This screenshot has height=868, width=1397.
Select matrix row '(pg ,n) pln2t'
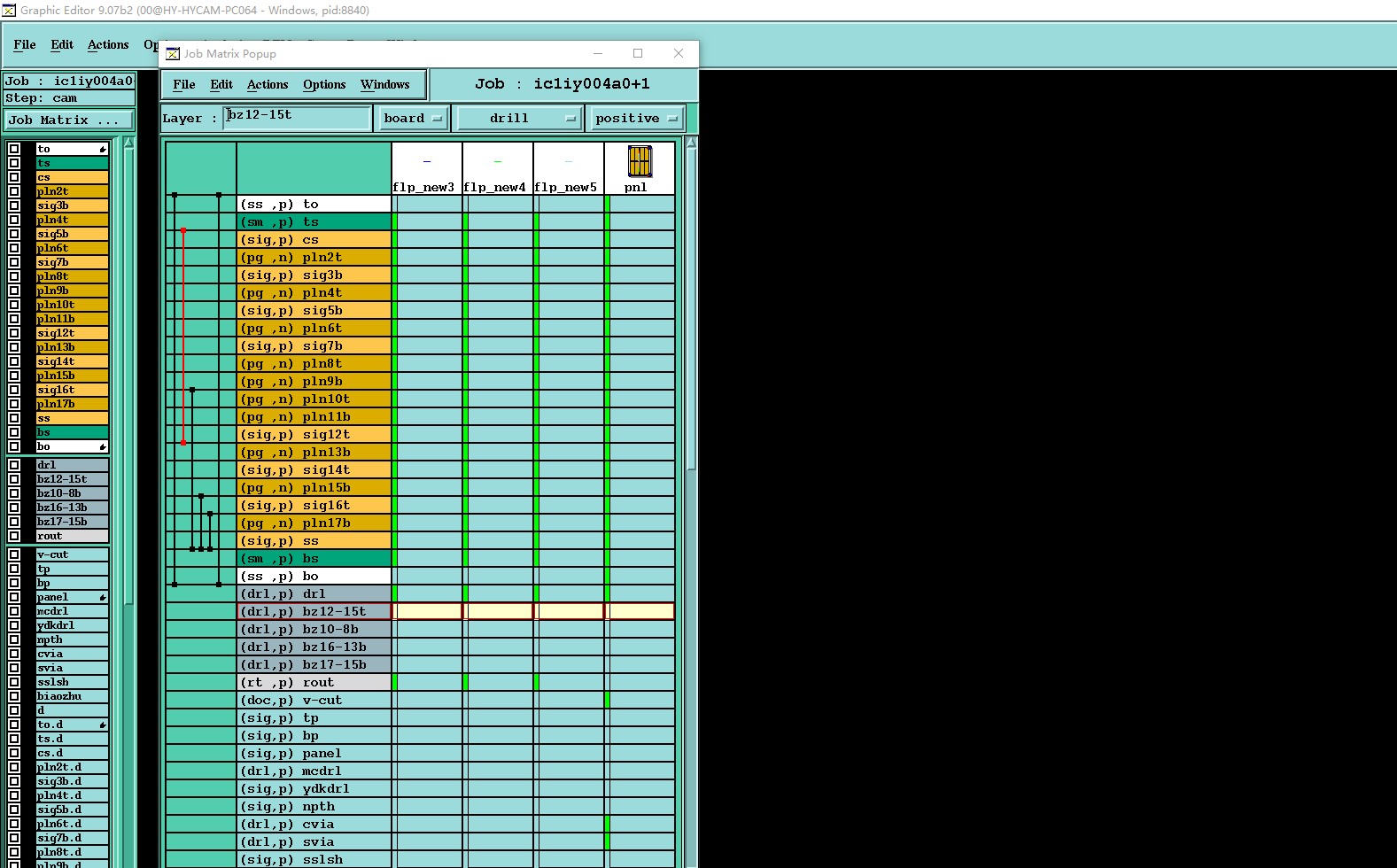point(314,257)
